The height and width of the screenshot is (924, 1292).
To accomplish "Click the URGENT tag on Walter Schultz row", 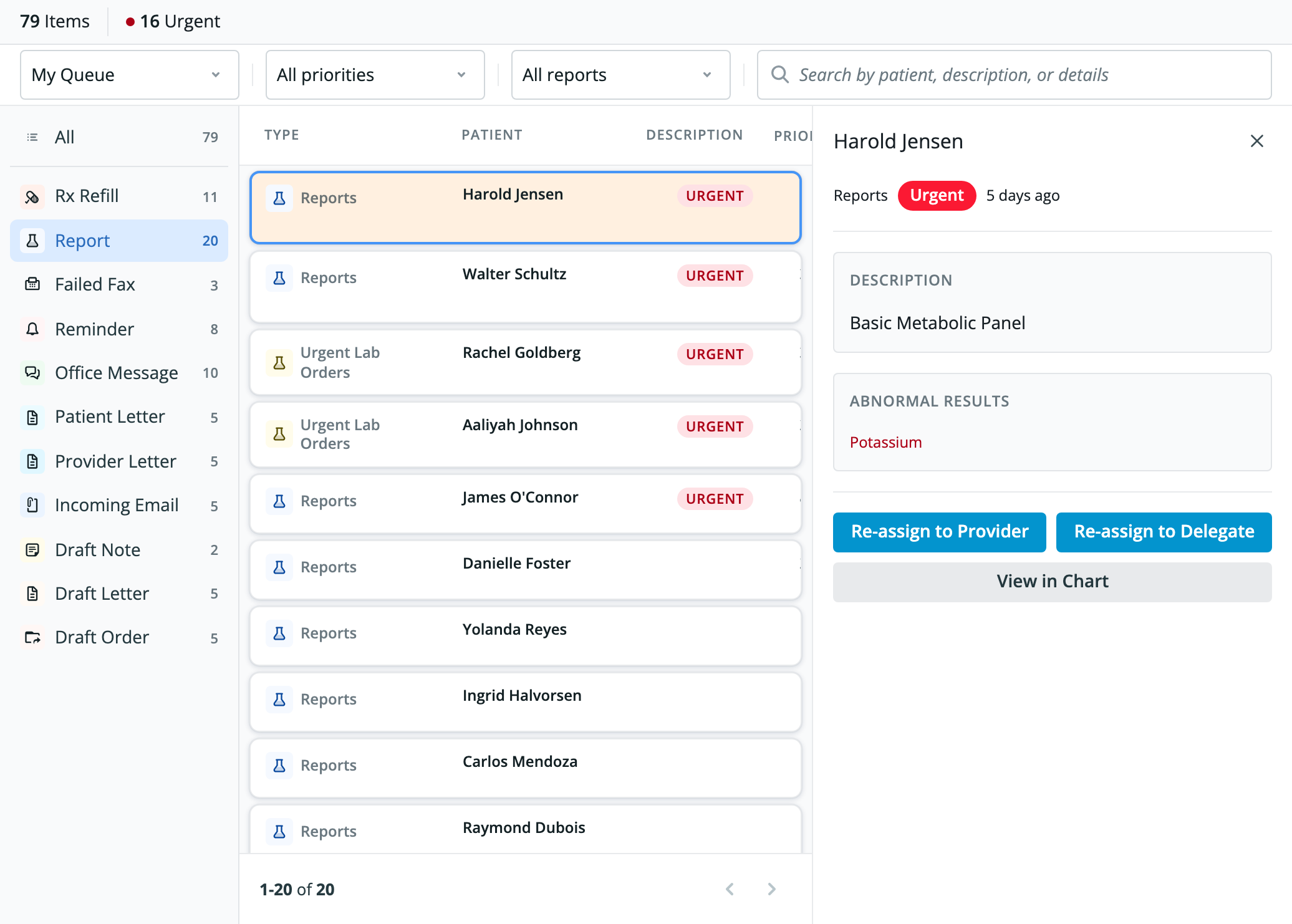I will pyautogui.click(x=715, y=276).
